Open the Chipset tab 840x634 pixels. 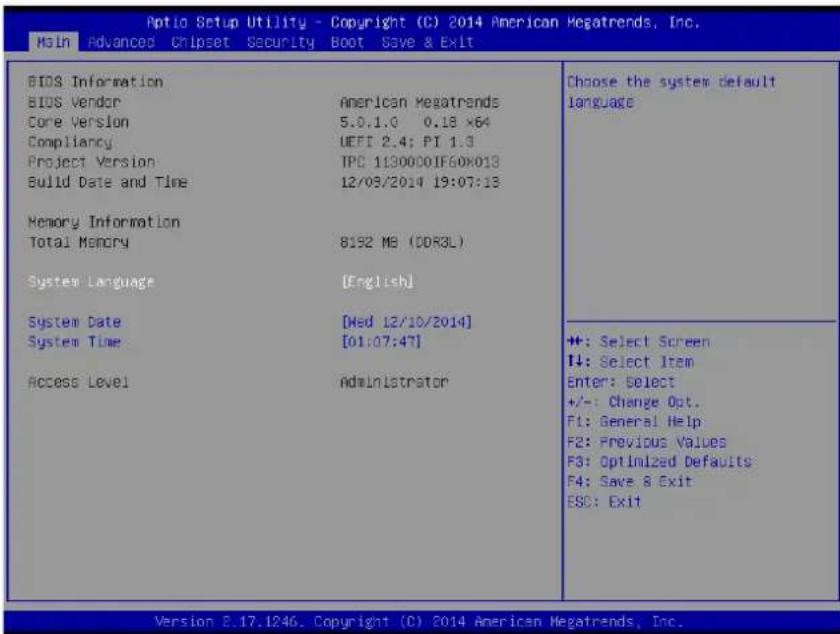[200, 42]
